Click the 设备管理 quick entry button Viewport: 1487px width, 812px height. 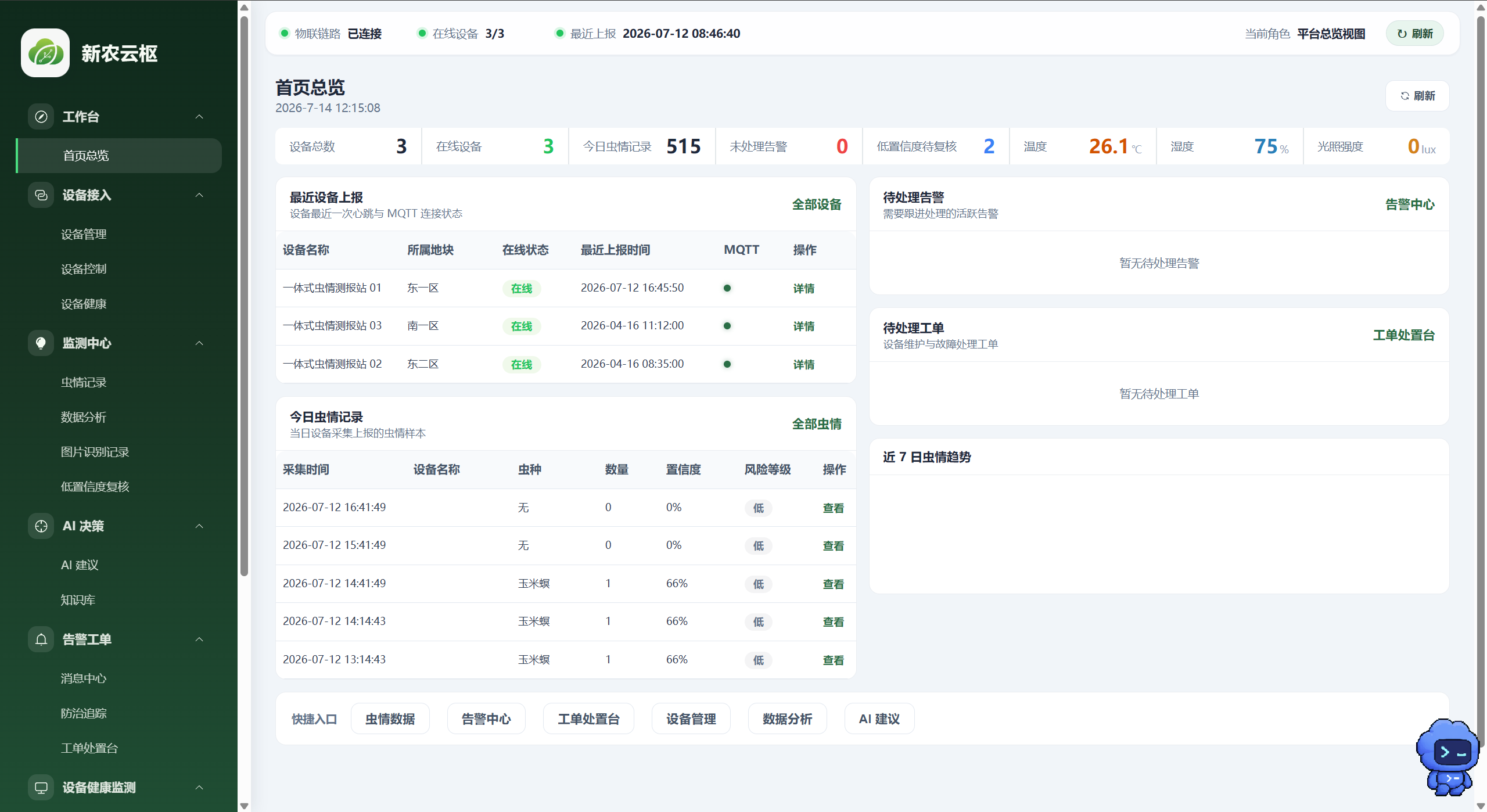coord(691,719)
